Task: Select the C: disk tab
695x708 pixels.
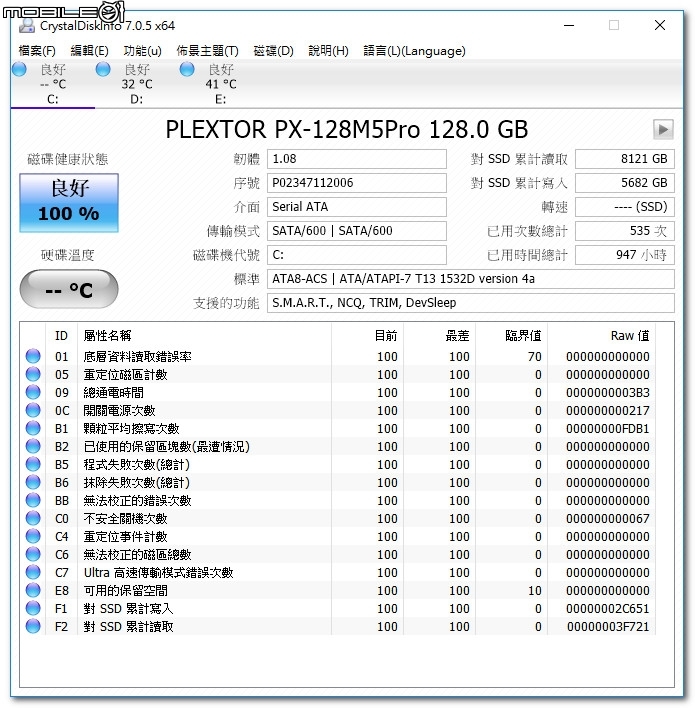Action: (x=52, y=84)
